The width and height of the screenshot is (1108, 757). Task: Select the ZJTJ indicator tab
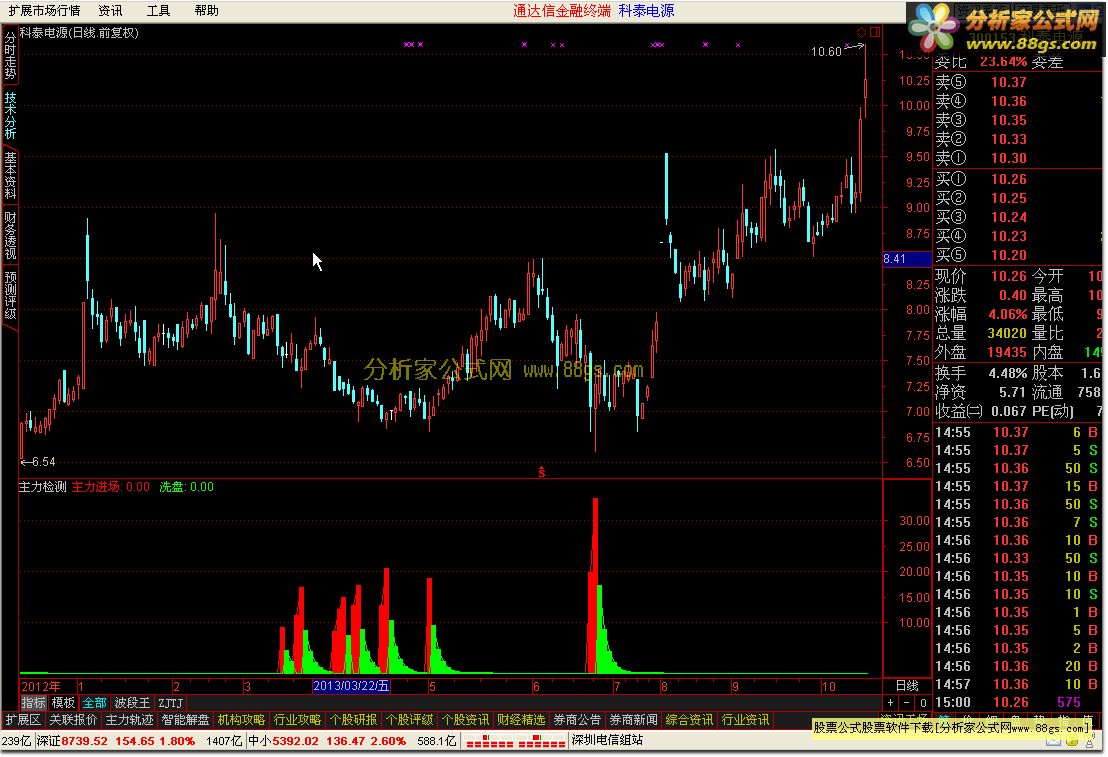point(170,703)
